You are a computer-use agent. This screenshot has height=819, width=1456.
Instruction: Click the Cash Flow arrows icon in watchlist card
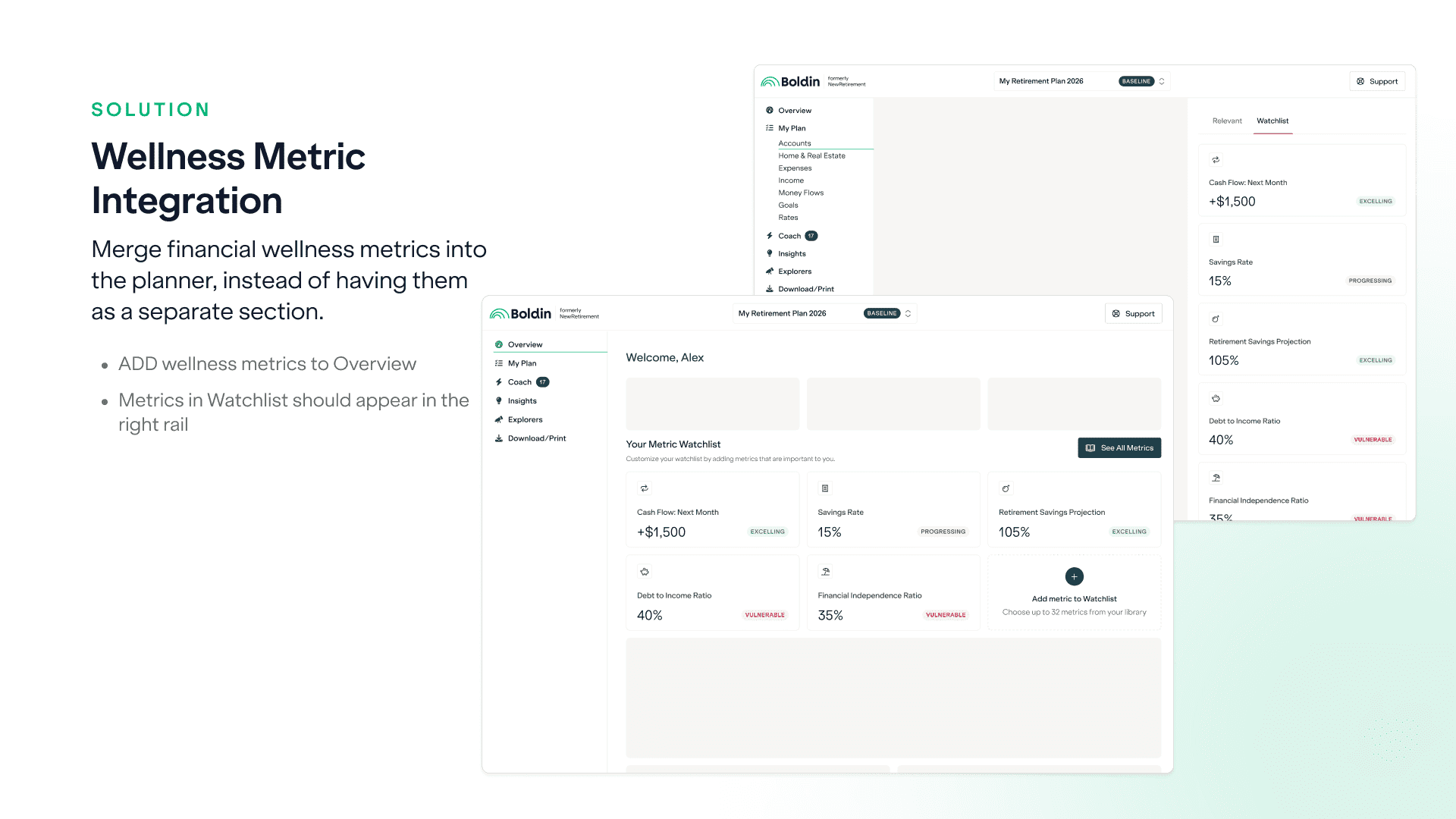coord(645,488)
